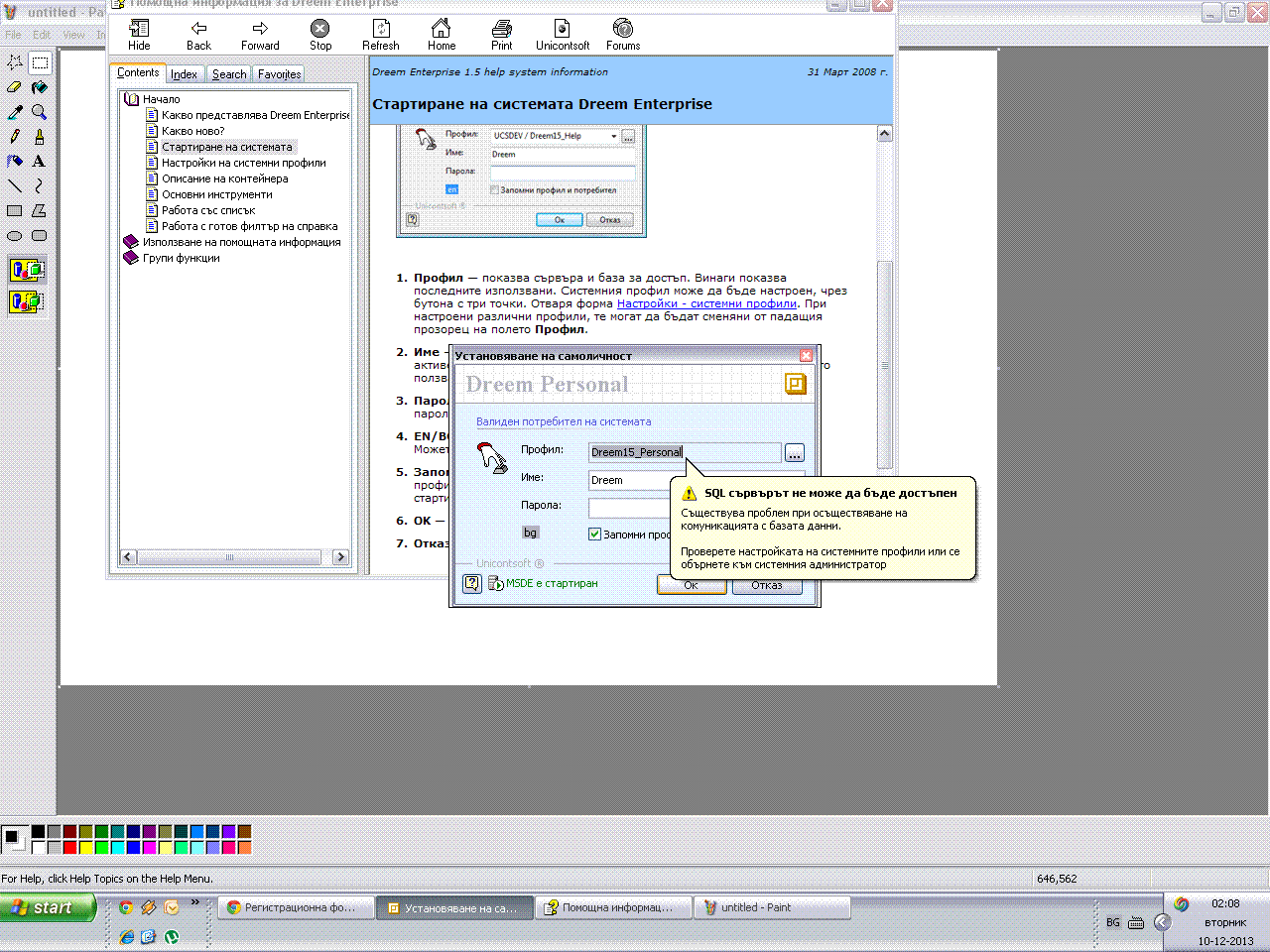Select opaque selection option in Paint toolbox

[x=27, y=270]
